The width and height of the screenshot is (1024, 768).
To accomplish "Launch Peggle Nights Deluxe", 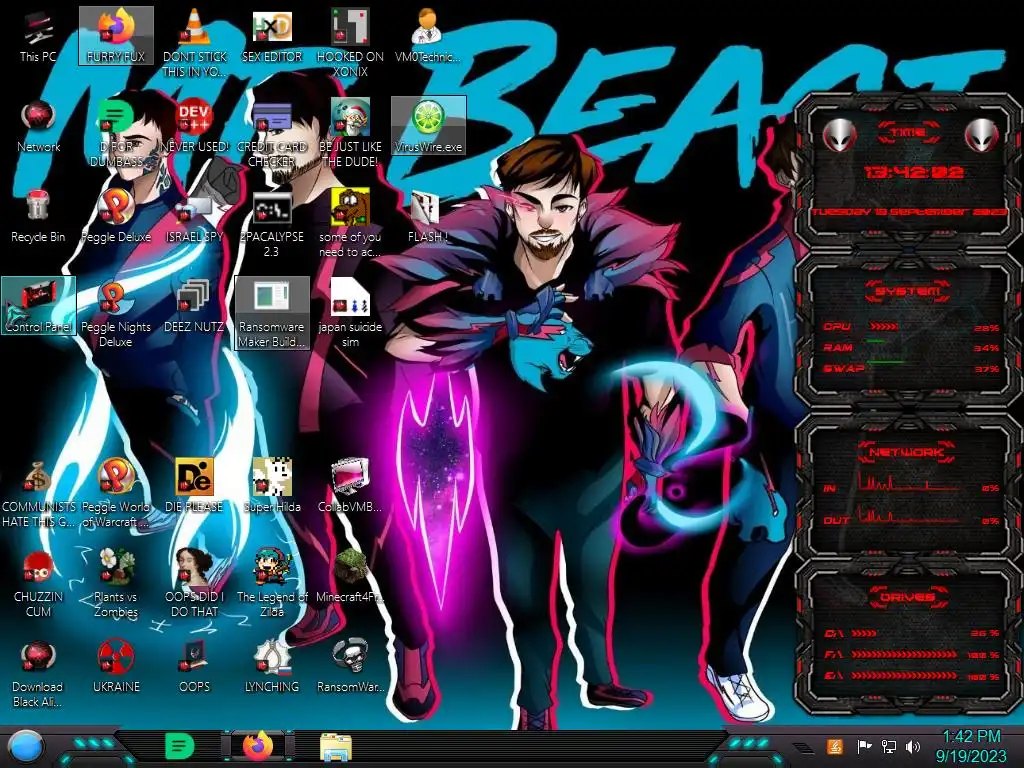I will 116,313.
